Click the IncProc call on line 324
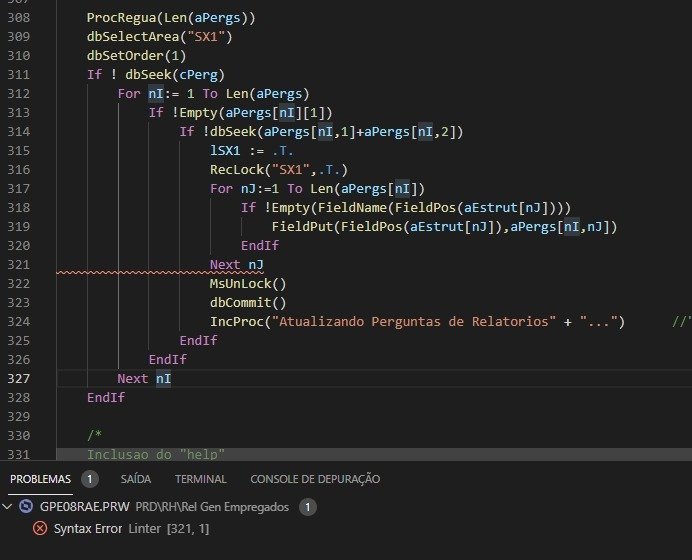The image size is (692, 560). 417,321
